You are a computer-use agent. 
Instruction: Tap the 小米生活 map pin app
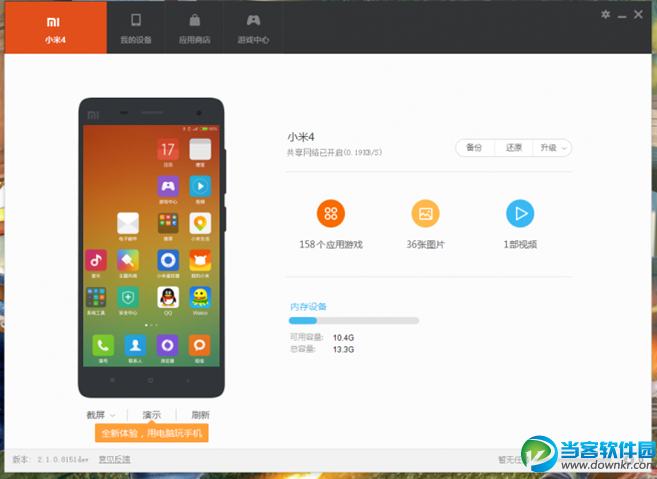[x=200, y=223]
